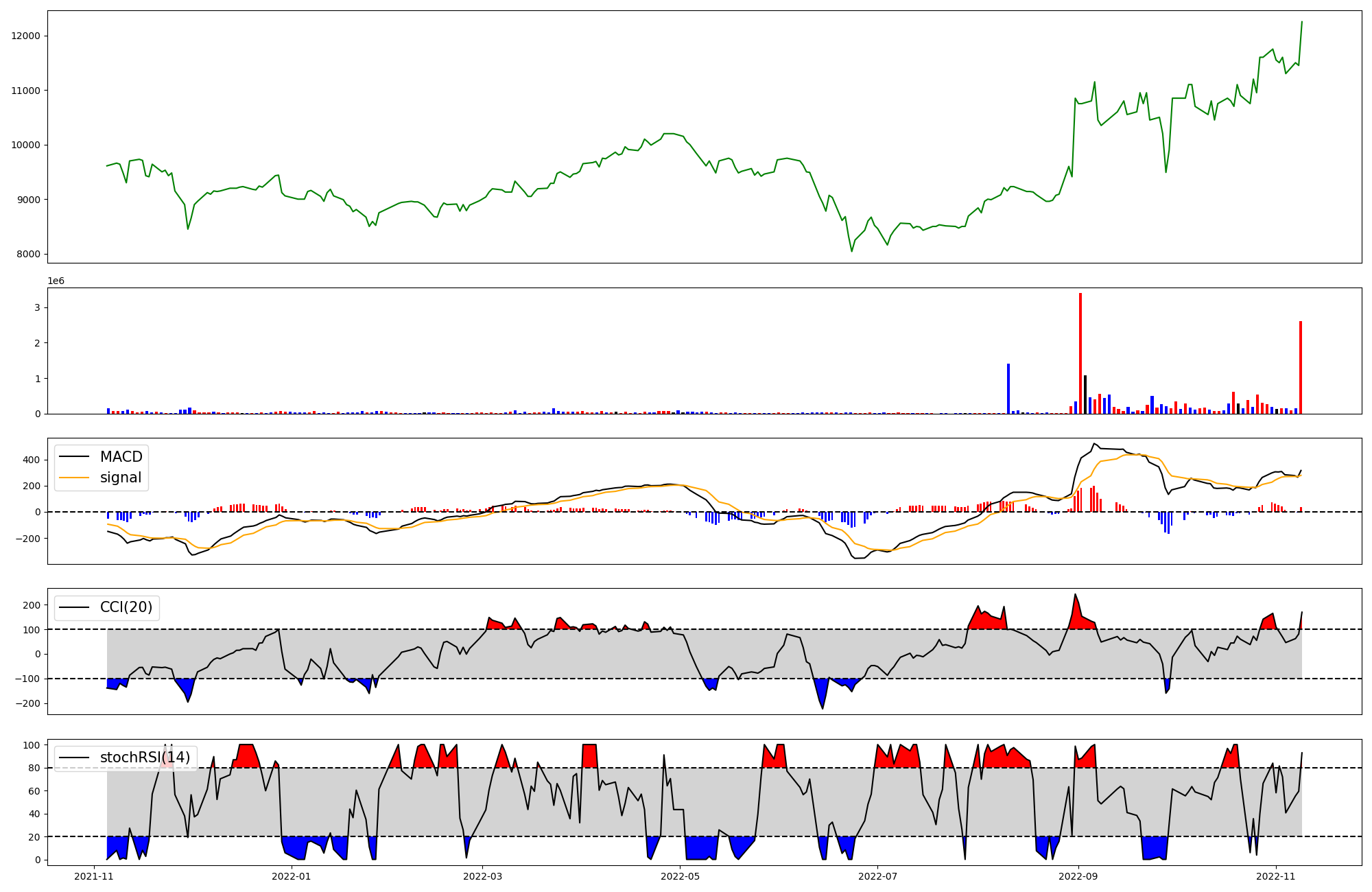This screenshot has width=1372, height=892.
Task: Select the 2022-11 date tick label
Action: click(x=1276, y=876)
